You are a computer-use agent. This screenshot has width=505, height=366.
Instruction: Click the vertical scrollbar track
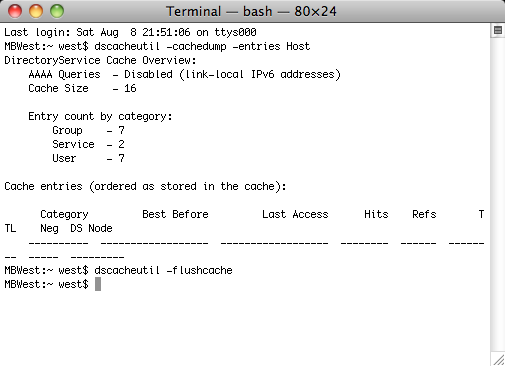(x=498, y=194)
